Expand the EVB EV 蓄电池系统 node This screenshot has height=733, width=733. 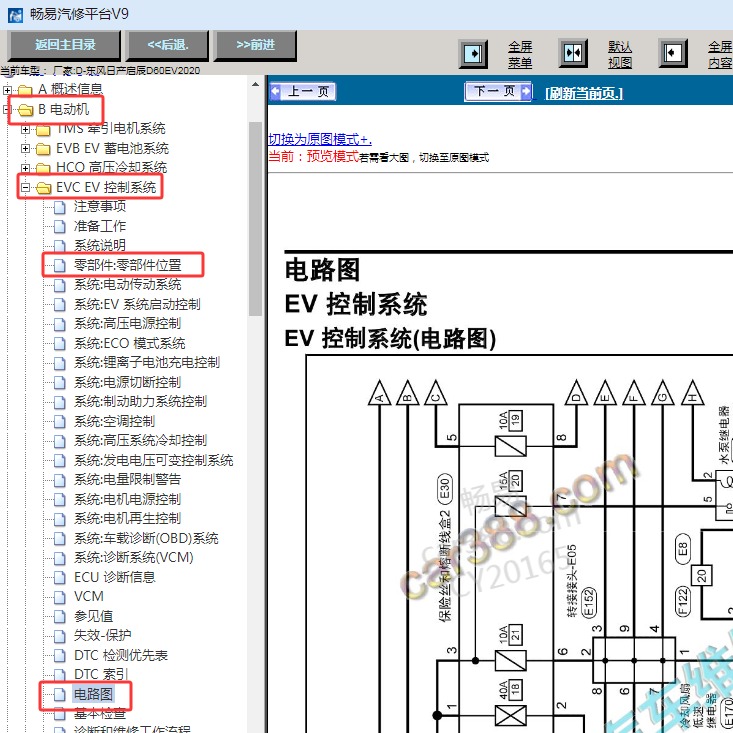coord(25,149)
